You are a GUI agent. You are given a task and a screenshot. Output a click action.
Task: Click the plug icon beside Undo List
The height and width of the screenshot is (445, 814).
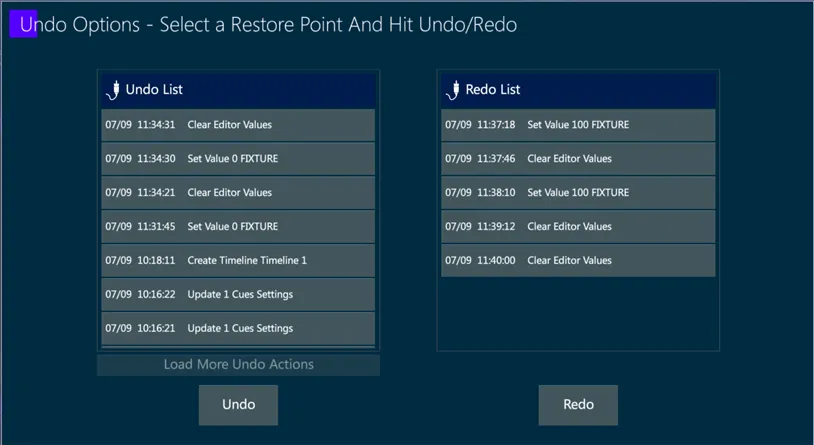coord(113,90)
